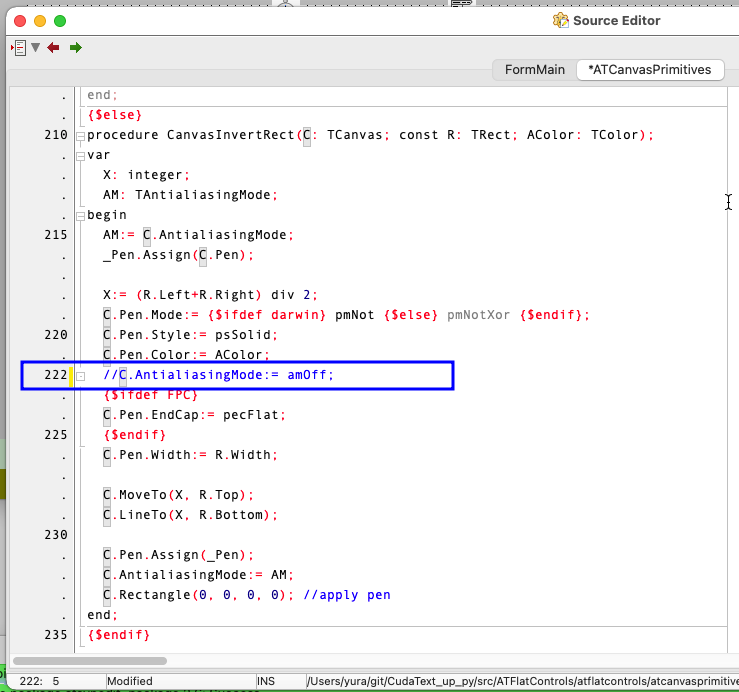
Task: Click CanvasInvertRect procedure name
Action: [231, 135]
